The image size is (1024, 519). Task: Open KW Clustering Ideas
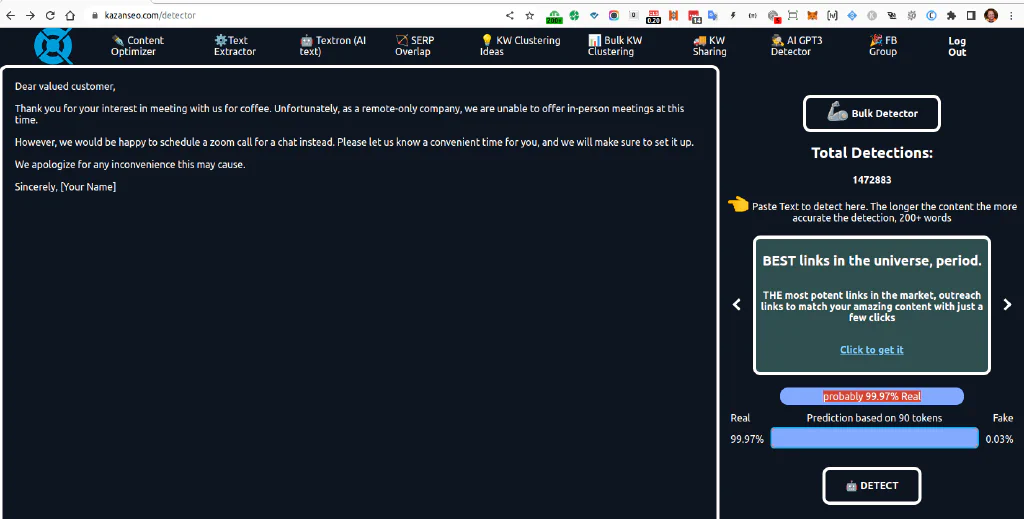coord(520,46)
